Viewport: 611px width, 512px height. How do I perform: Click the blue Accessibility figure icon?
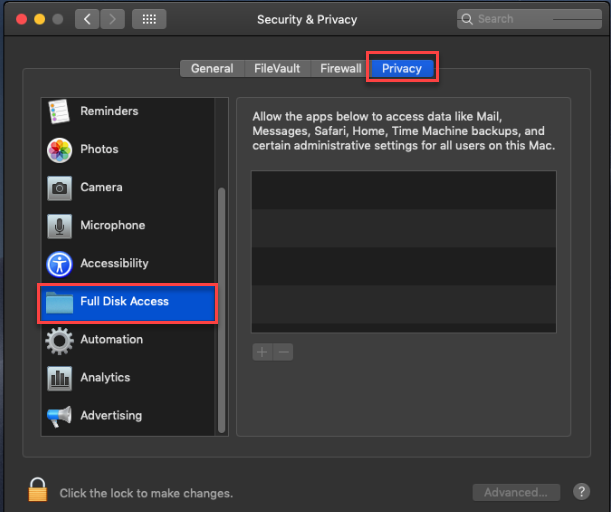point(59,264)
